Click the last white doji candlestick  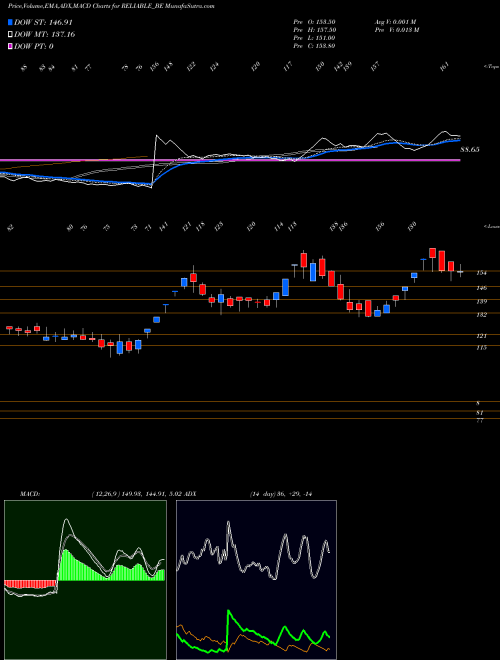(x=460, y=271)
